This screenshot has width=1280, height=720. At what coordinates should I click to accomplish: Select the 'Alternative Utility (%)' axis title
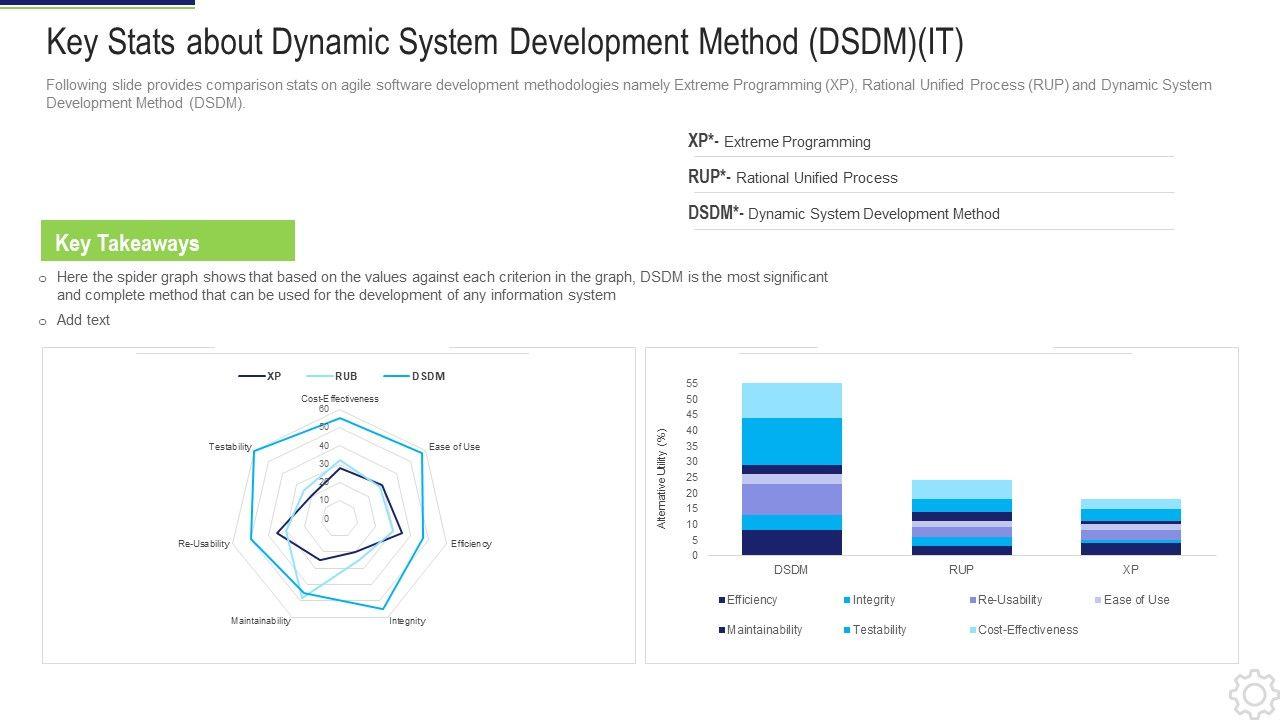coord(661,479)
